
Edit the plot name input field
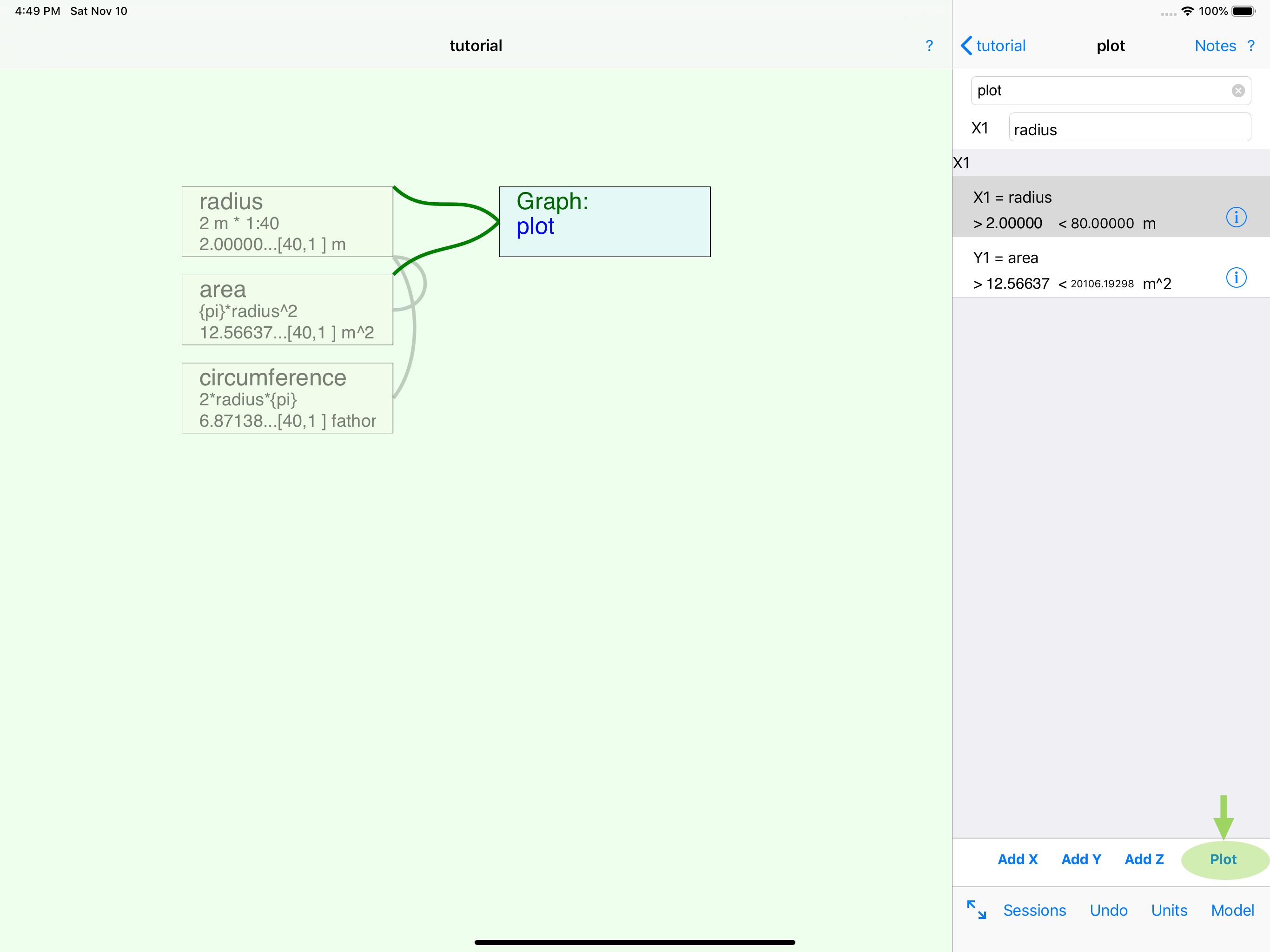click(x=1111, y=91)
